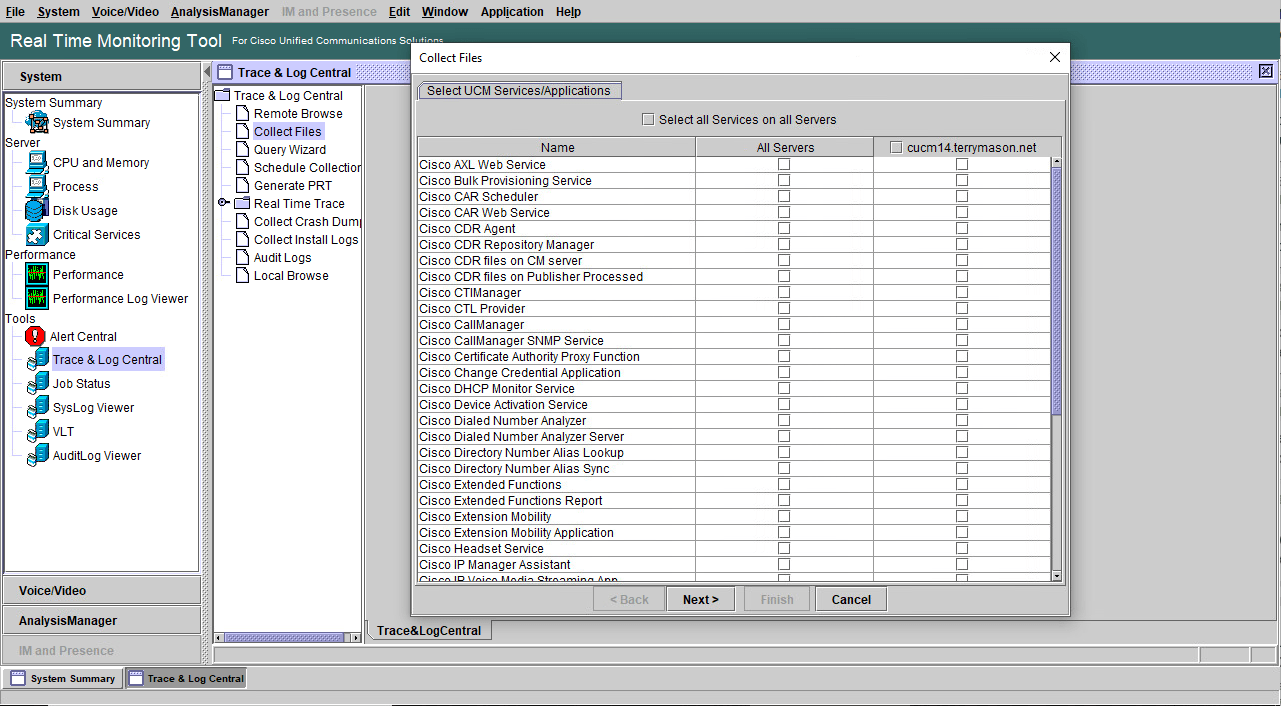
Task: Collapse the System accordion section header
Action: [101, 76]
